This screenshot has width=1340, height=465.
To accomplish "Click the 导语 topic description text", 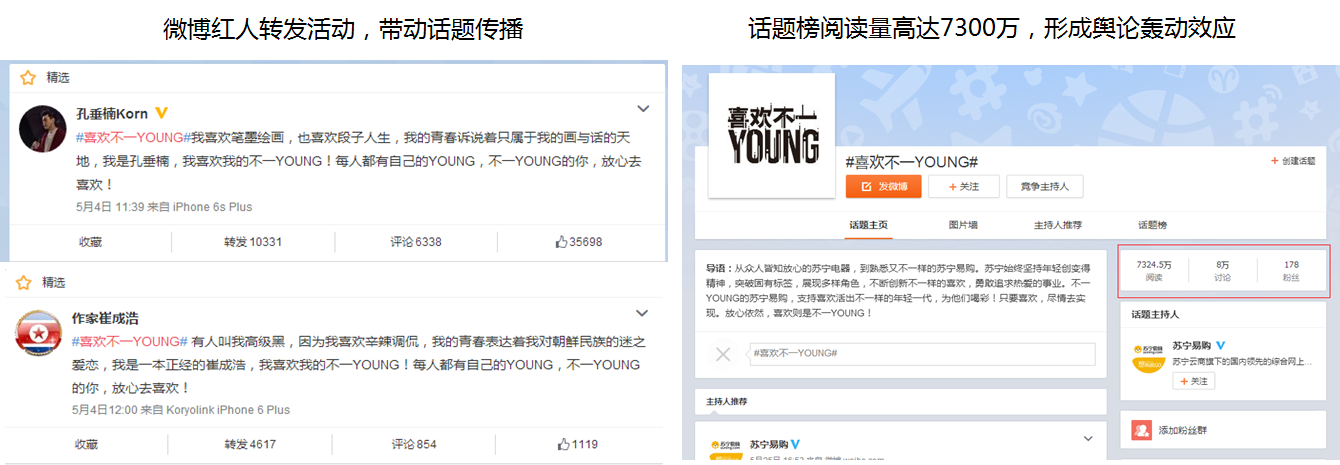I will 899,291.
